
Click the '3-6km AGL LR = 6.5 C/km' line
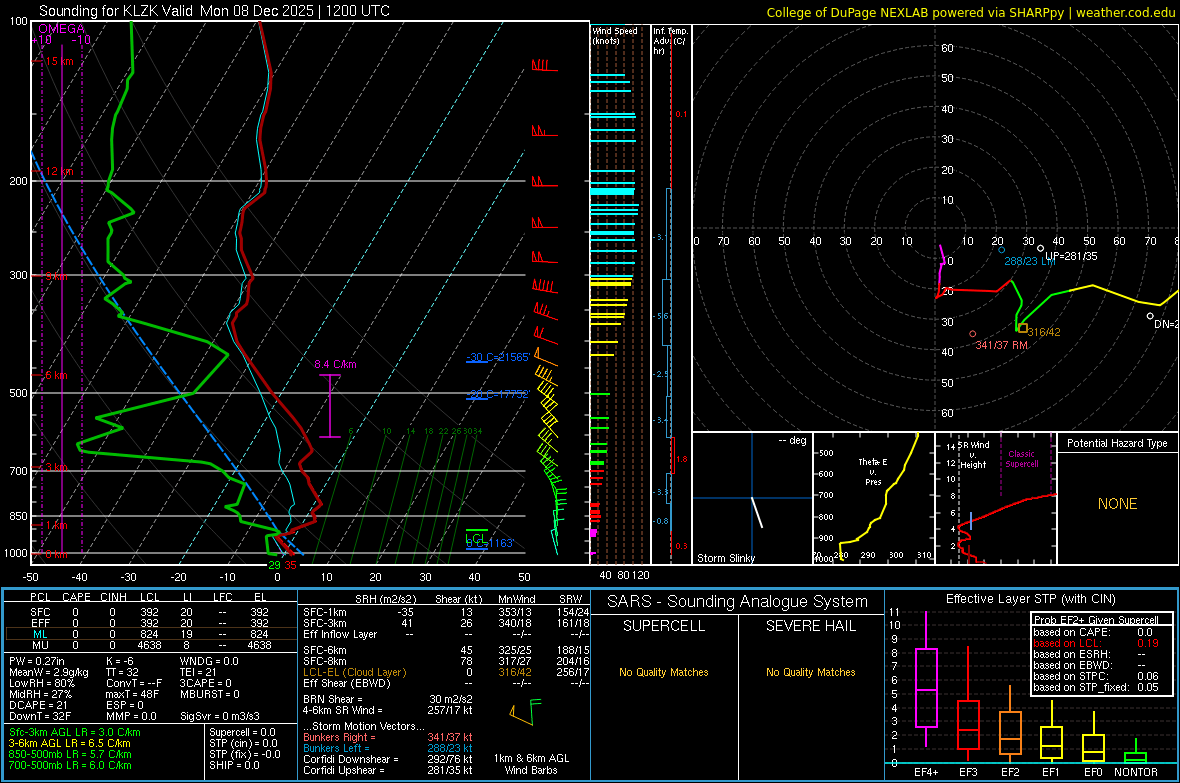tap(69, 743)
